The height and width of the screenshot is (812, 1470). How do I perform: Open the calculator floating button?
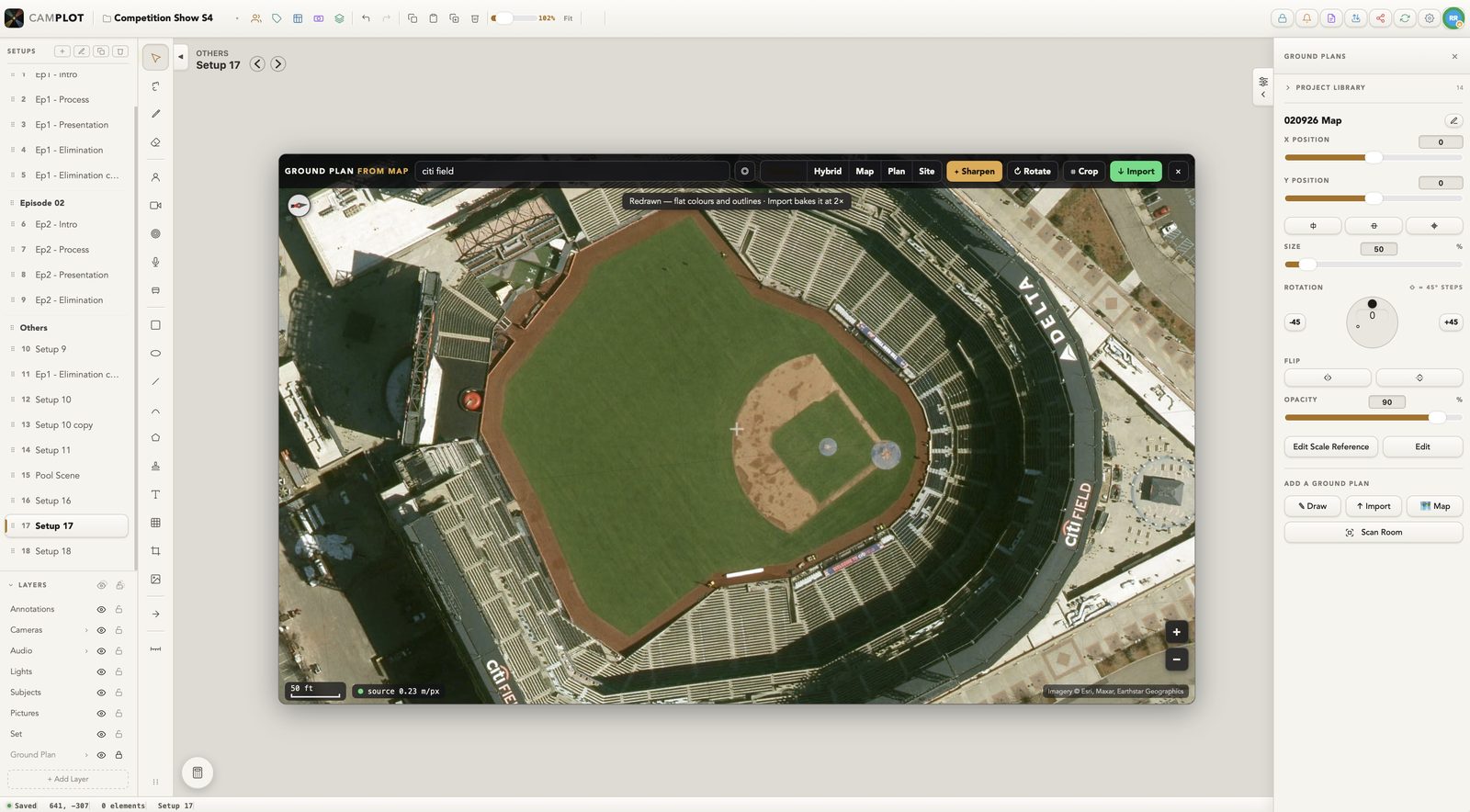(198, 773)
